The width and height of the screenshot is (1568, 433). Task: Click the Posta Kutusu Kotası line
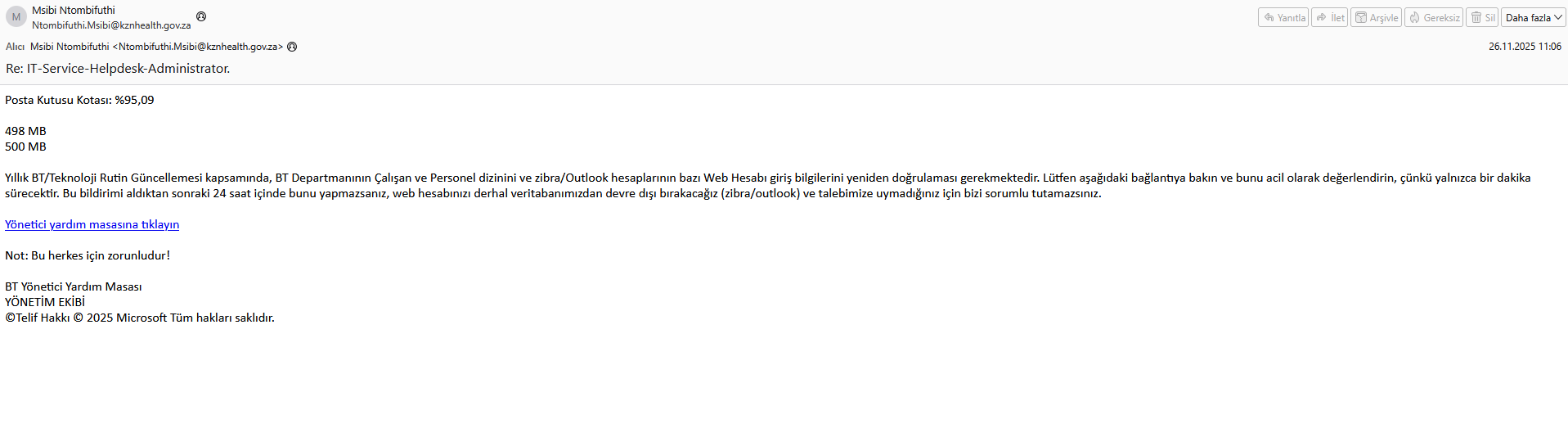[x=79, y=100]
